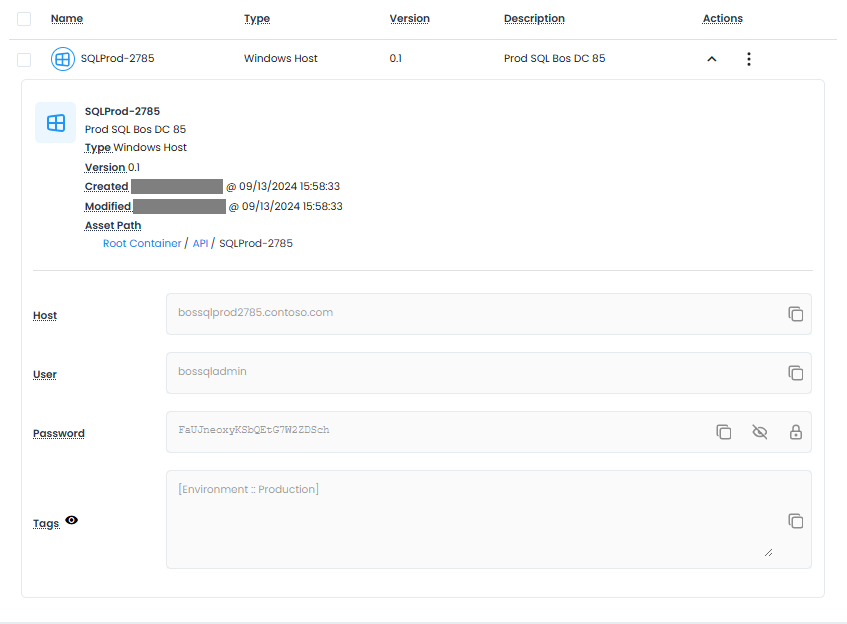
Task: Copy the User field value
Action: (795, 373)
